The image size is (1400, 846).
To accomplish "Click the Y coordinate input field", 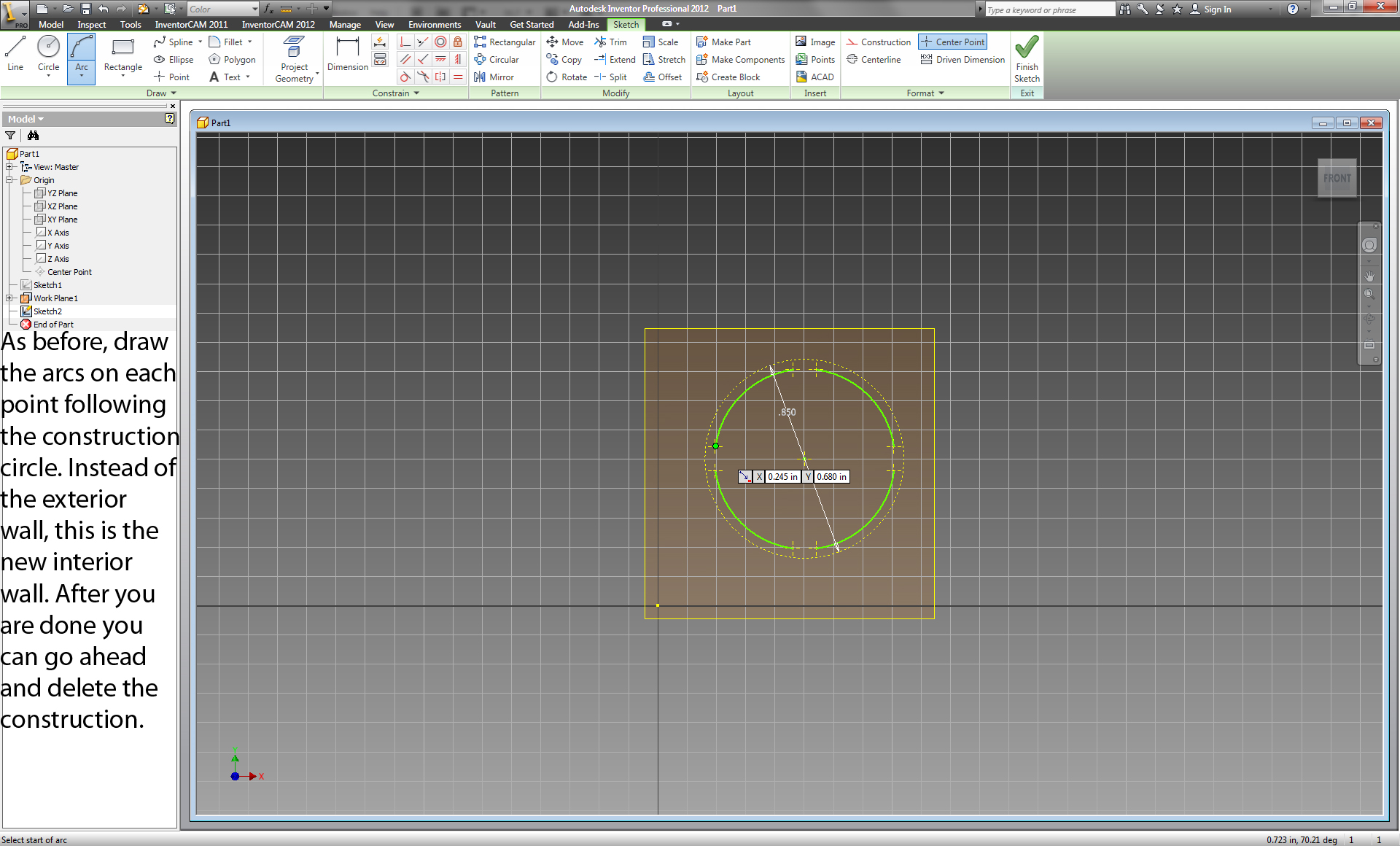I will coord(831,477).
